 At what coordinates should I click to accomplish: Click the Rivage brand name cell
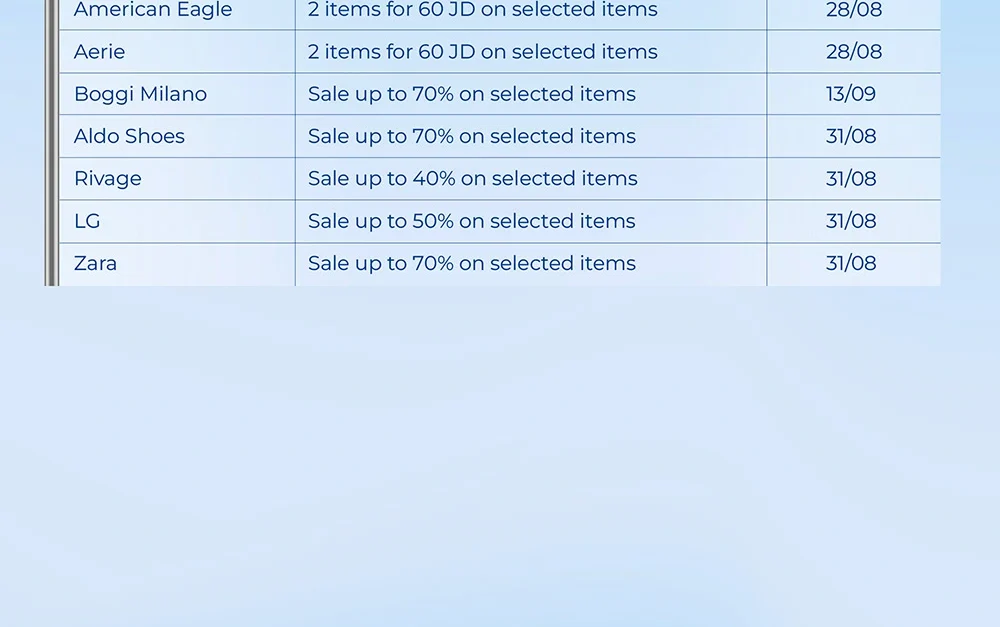click(x=108, y=179)
